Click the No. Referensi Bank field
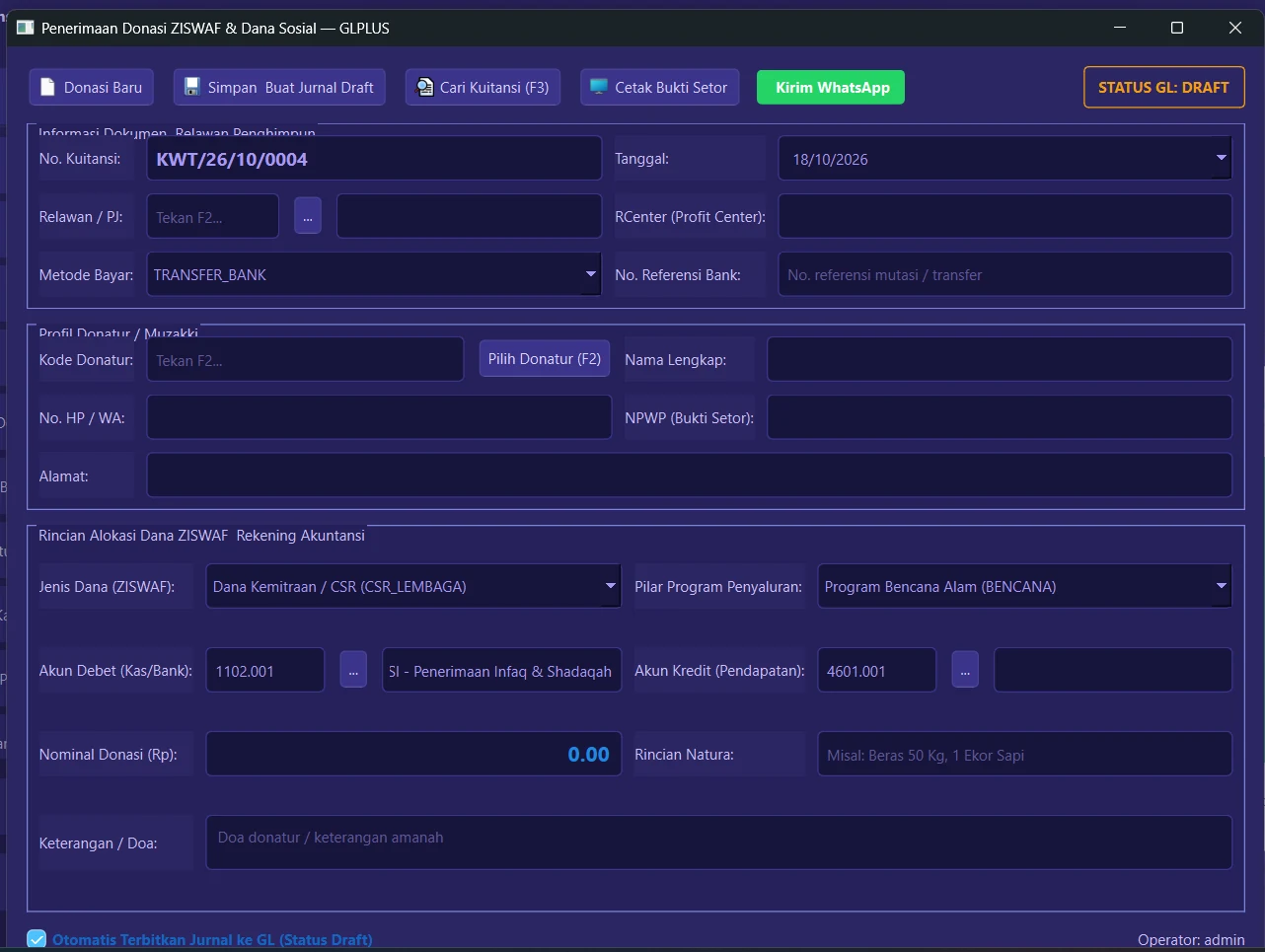Image resolution: width=1265 pixels, height=952 pixels. point(1005,274)
